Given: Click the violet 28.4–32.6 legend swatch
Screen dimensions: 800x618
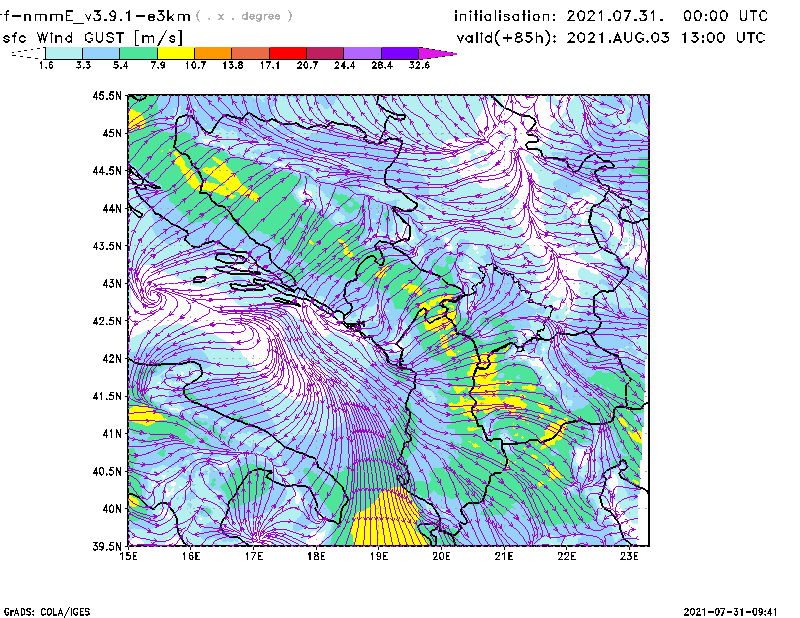Looking at the screenshot, I should point(399,53).
